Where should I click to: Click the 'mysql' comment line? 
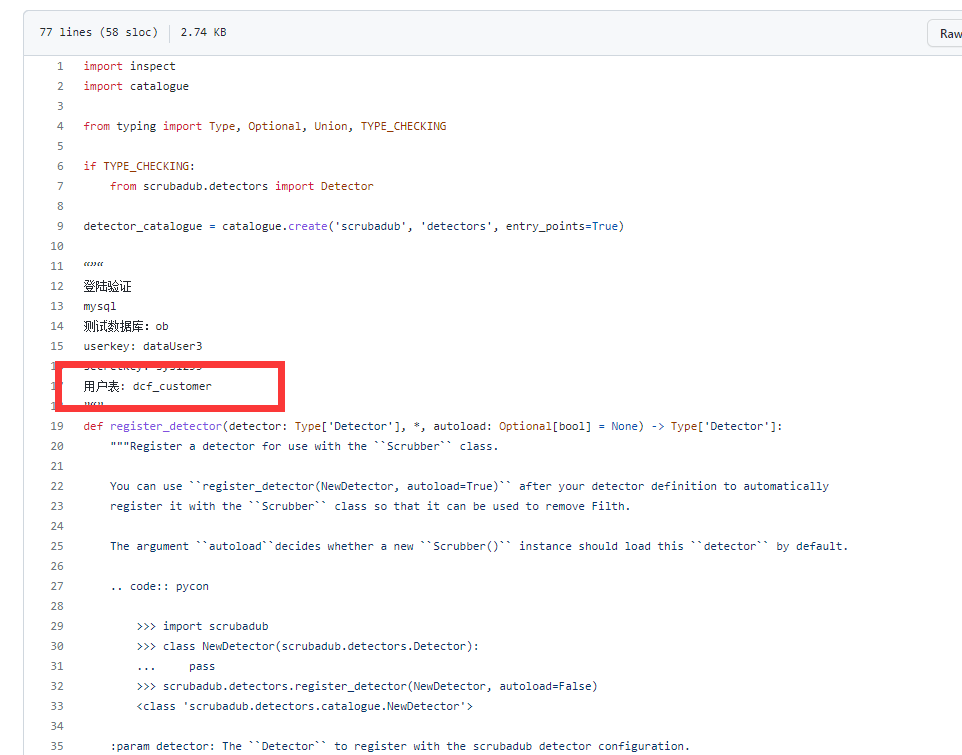pyautogui.click(x=100, y=306)
